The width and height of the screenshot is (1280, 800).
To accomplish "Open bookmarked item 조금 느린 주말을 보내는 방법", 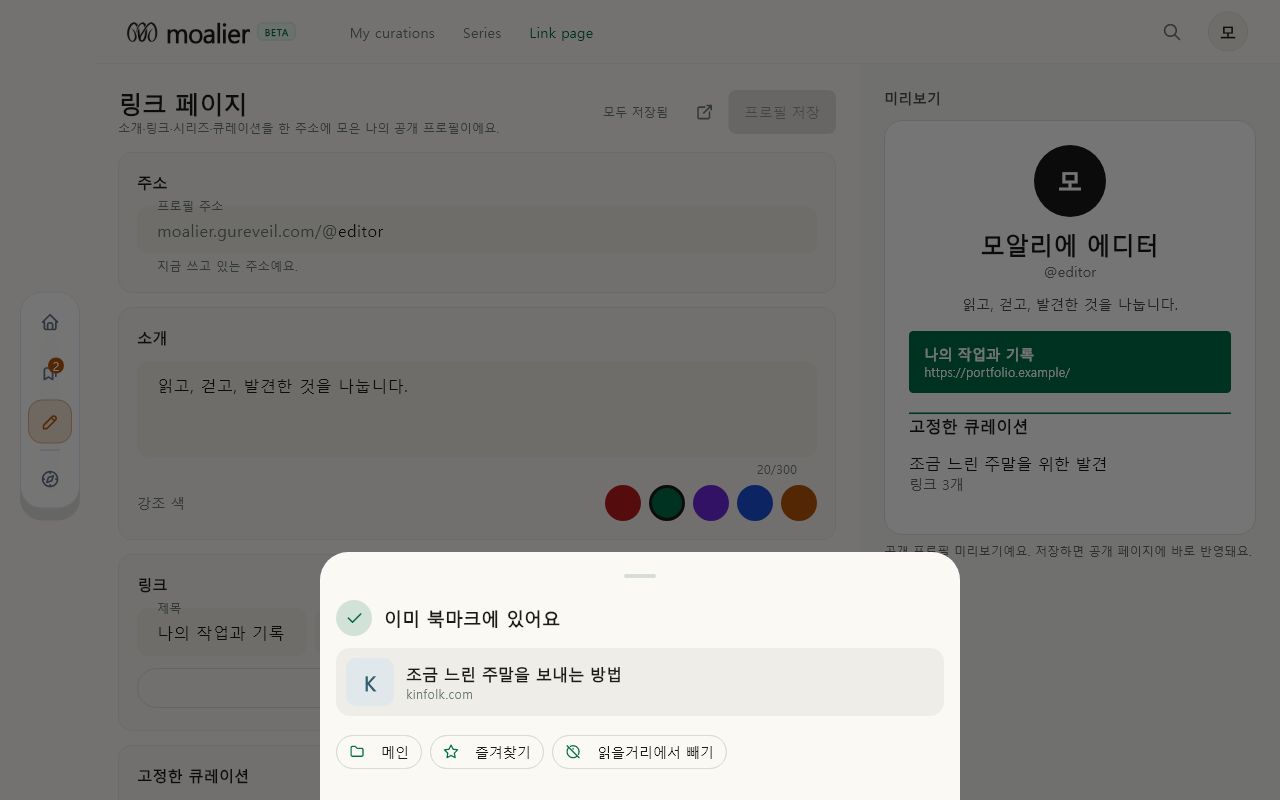I will coord(640,682).
